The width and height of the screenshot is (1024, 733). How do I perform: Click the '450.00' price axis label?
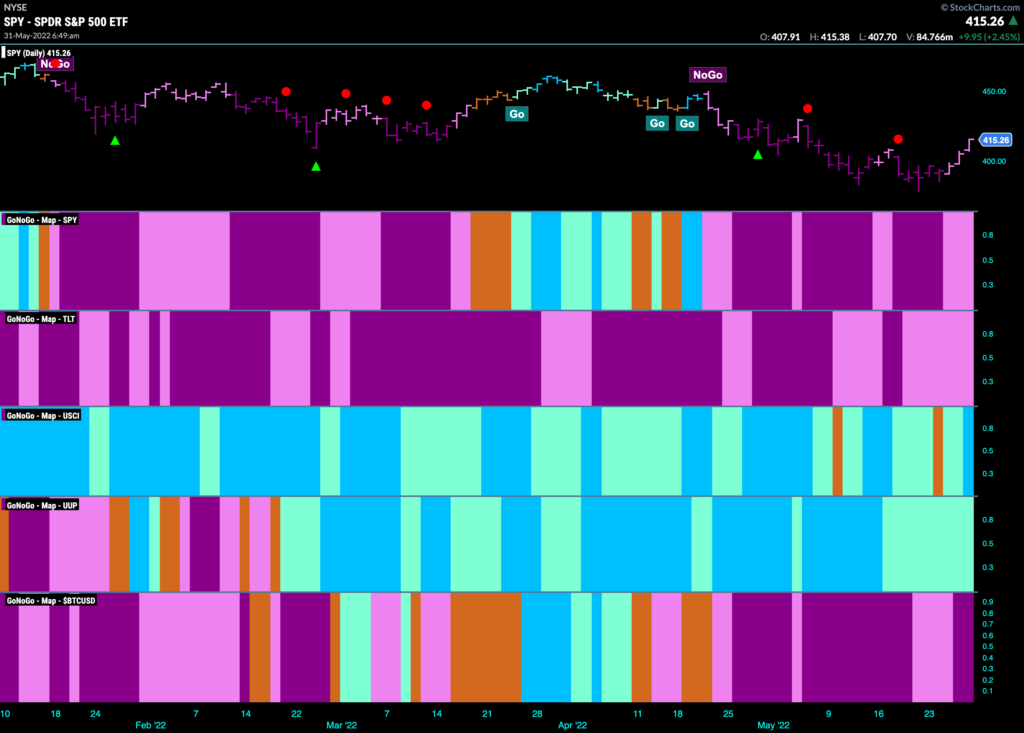994,91
